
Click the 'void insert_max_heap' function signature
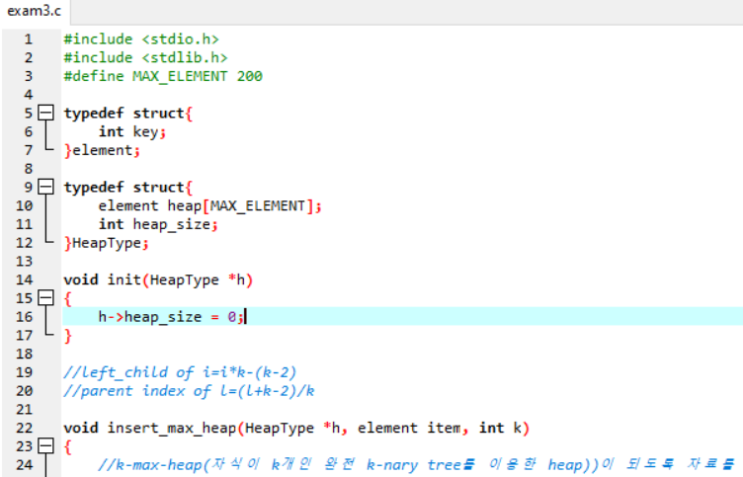296,428
